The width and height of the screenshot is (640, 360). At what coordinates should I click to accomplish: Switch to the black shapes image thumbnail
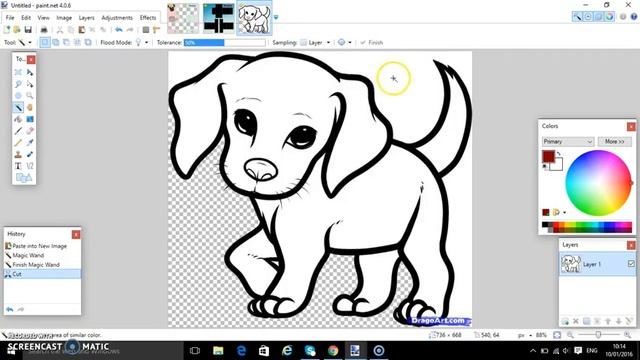pyautogui.click(x=219, y=18)
